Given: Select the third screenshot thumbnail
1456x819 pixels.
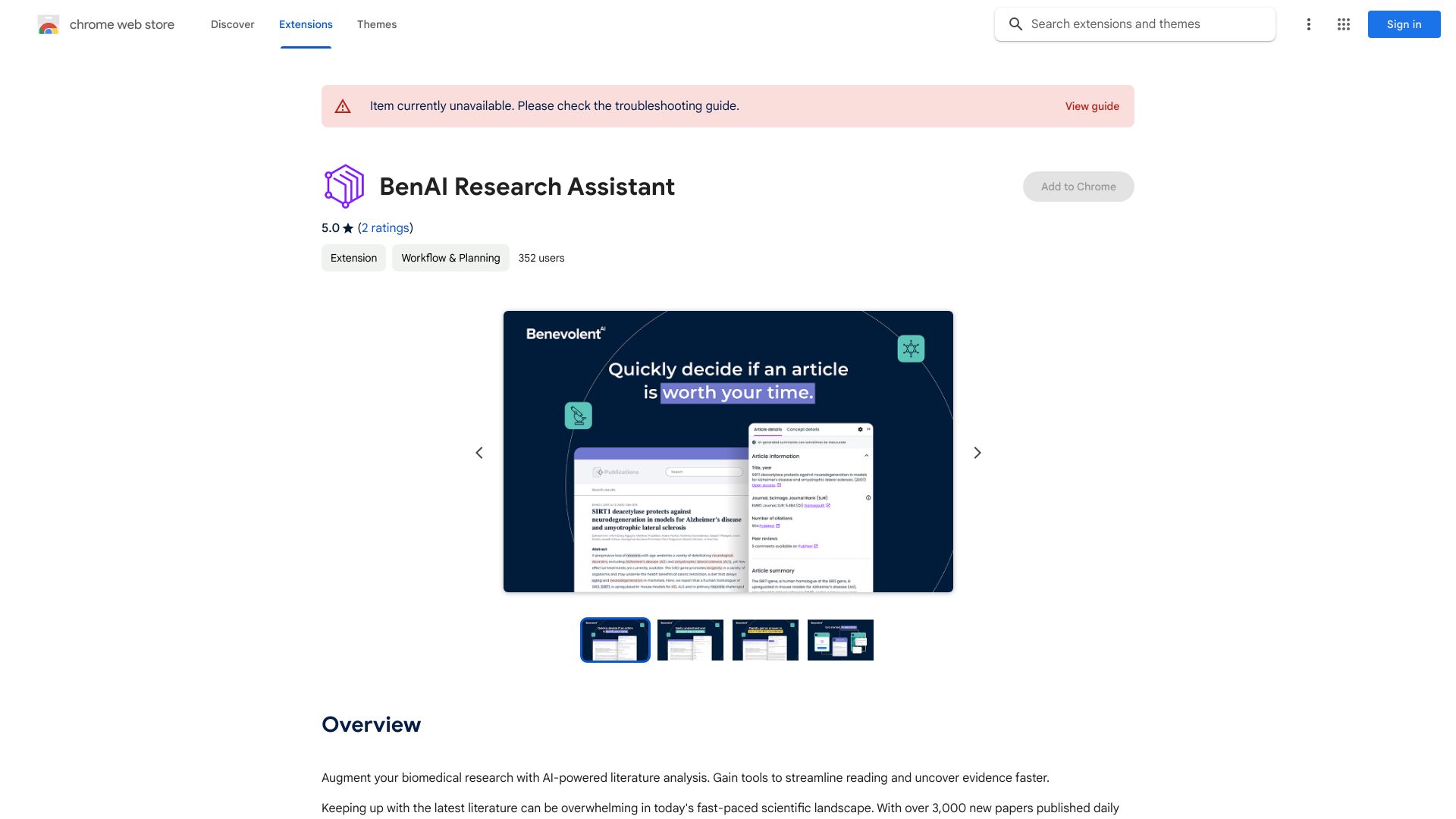Looking at the screenshot, I should click(x=765, y=640).
